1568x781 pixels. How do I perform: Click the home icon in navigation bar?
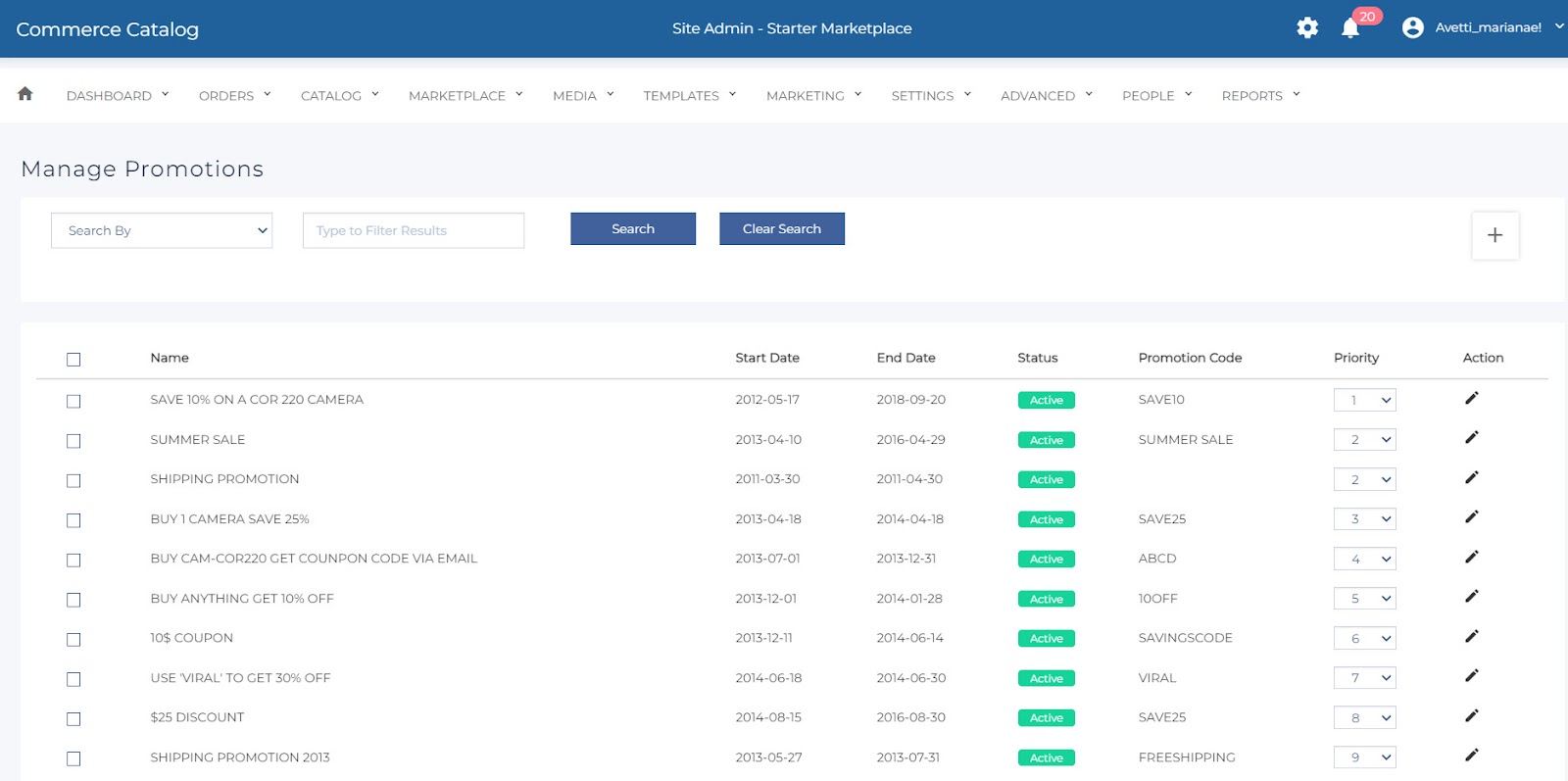point(25,94)
